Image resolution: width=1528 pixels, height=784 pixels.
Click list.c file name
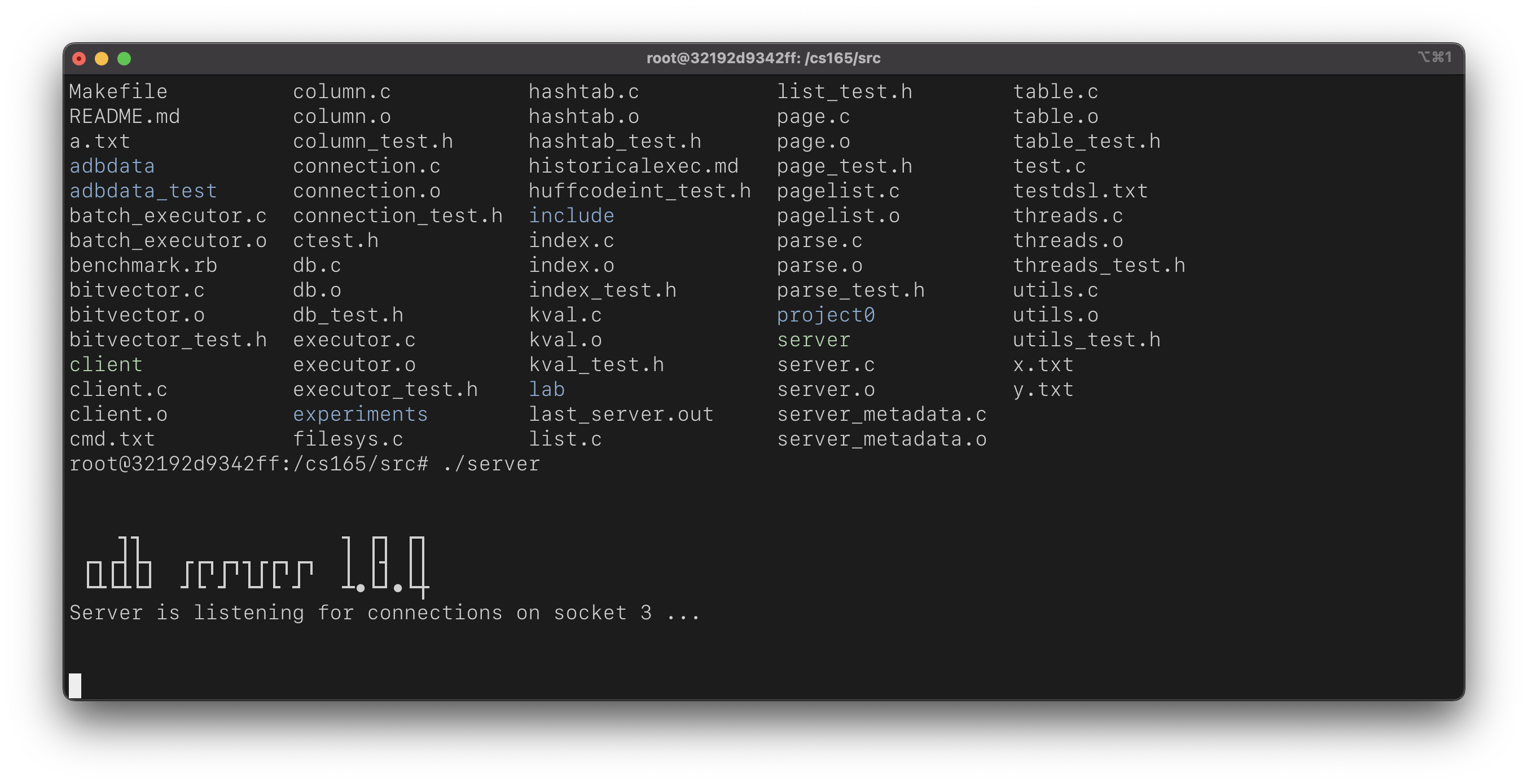(x=565, y=439)
